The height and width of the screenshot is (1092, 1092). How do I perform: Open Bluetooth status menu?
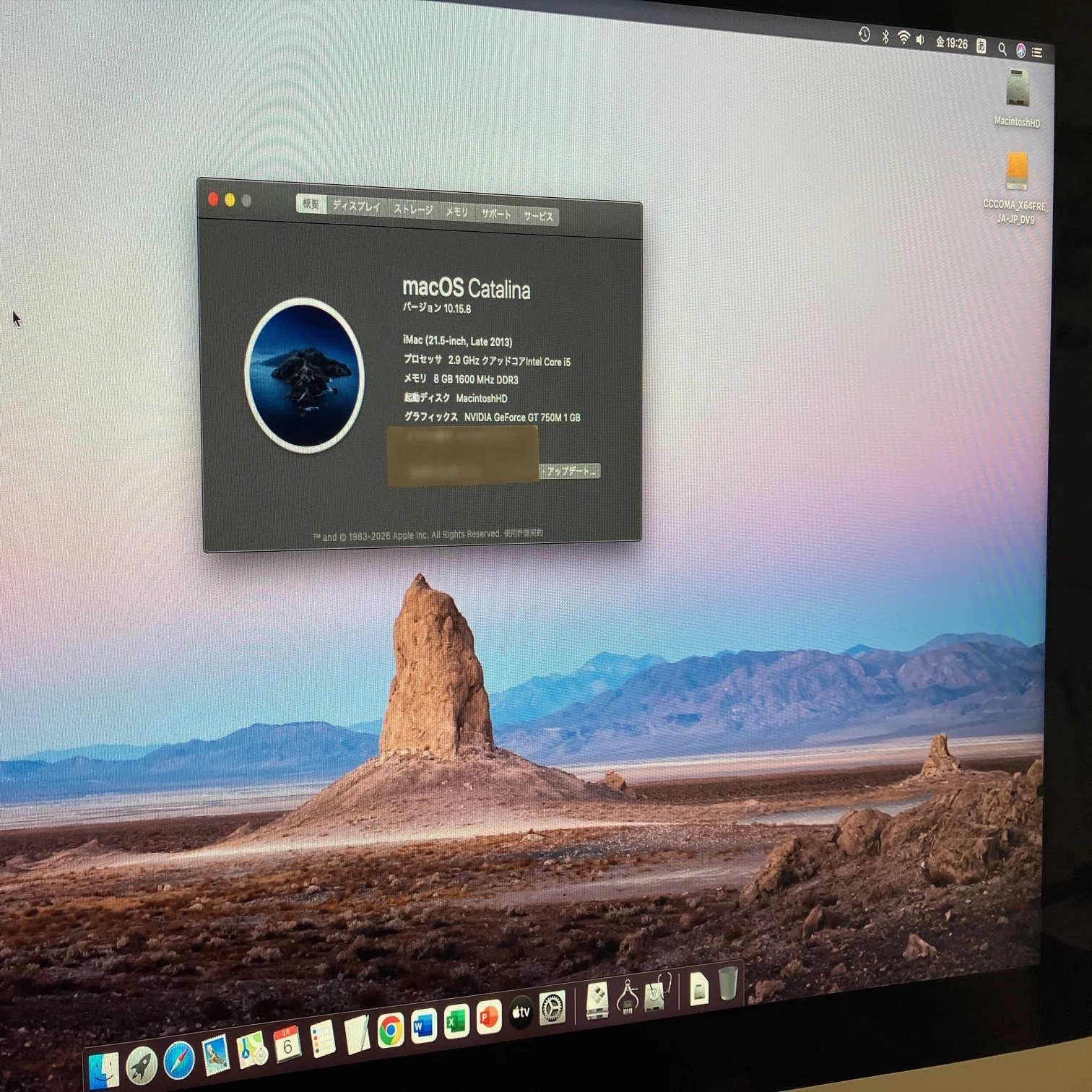(x=885, y=36)
